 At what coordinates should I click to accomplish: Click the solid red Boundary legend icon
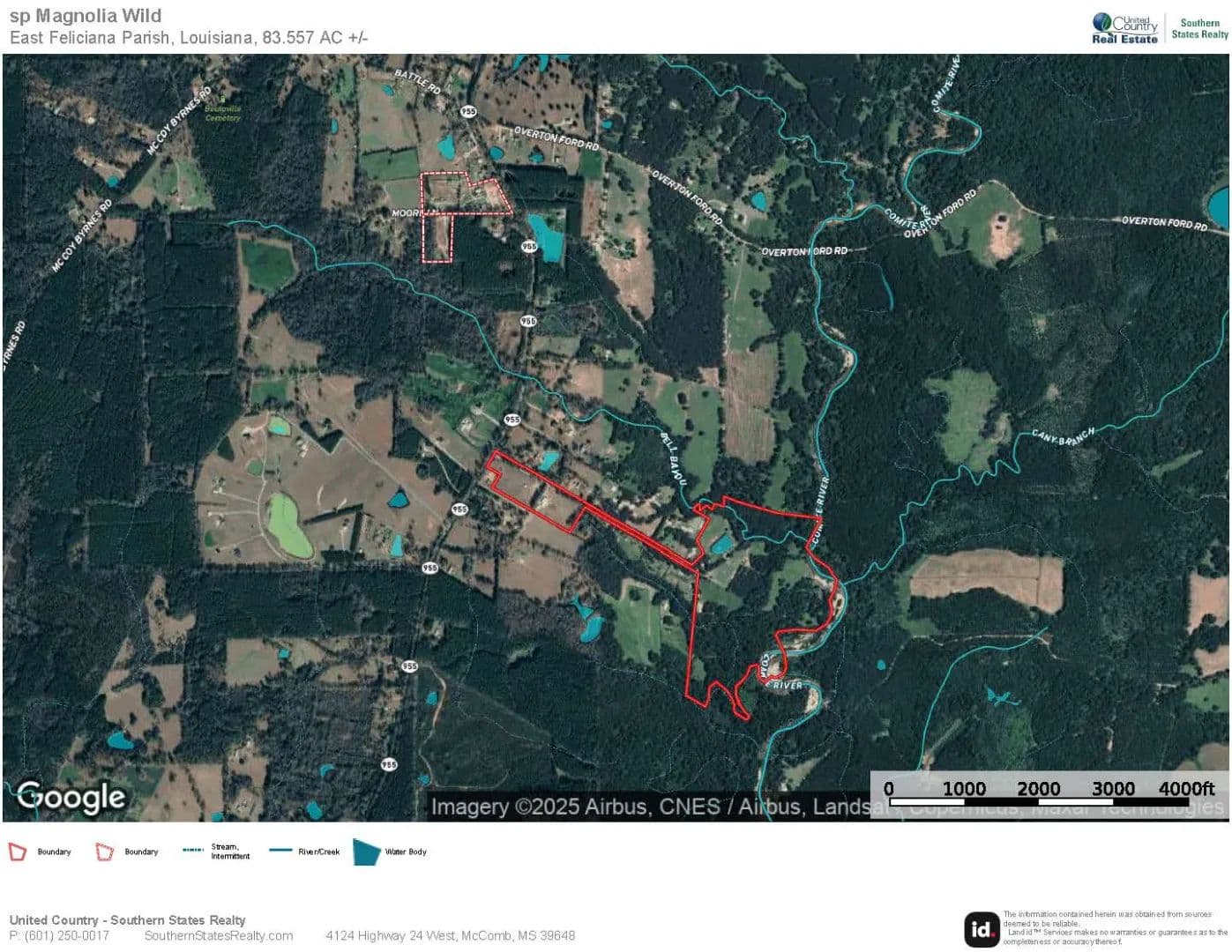(17, 852)
